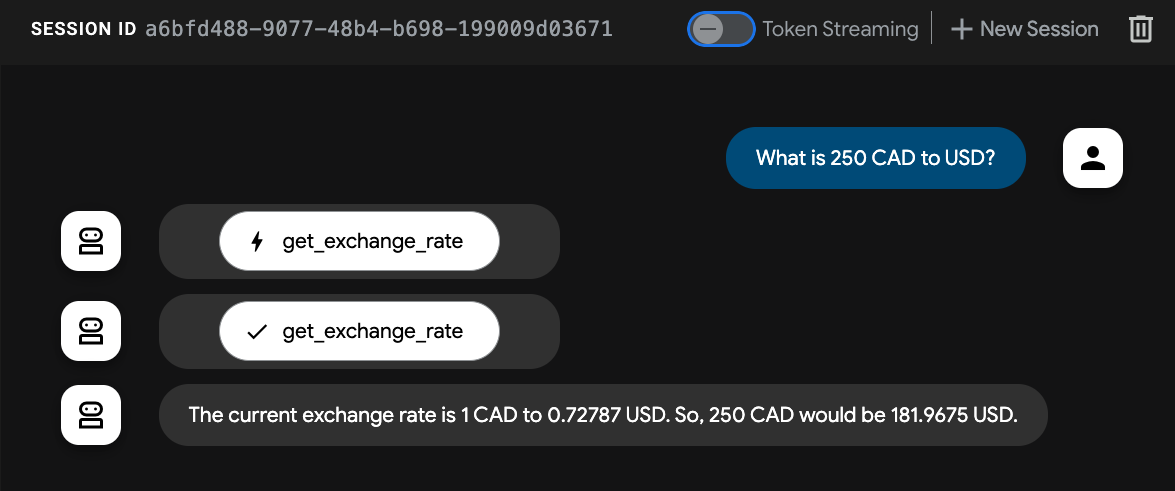Screen dimensions: 1175x491
Task: Click the user avatar icon
Action: point(1093,158)
